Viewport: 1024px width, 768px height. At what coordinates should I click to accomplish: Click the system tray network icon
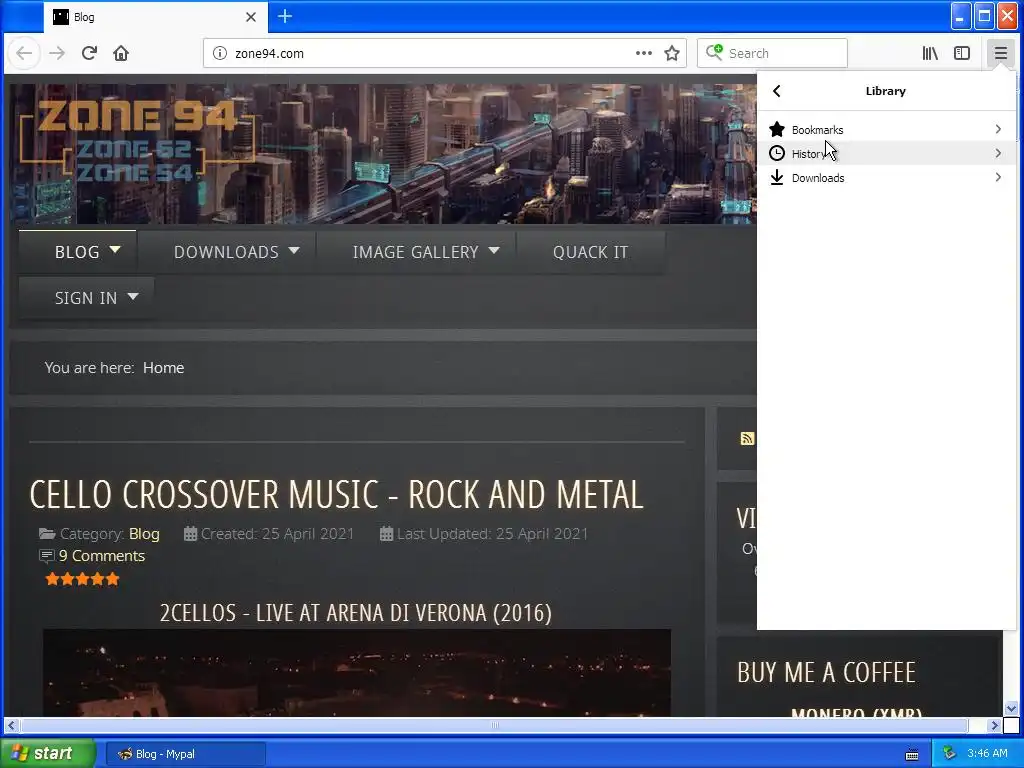(x=950, y=754)
